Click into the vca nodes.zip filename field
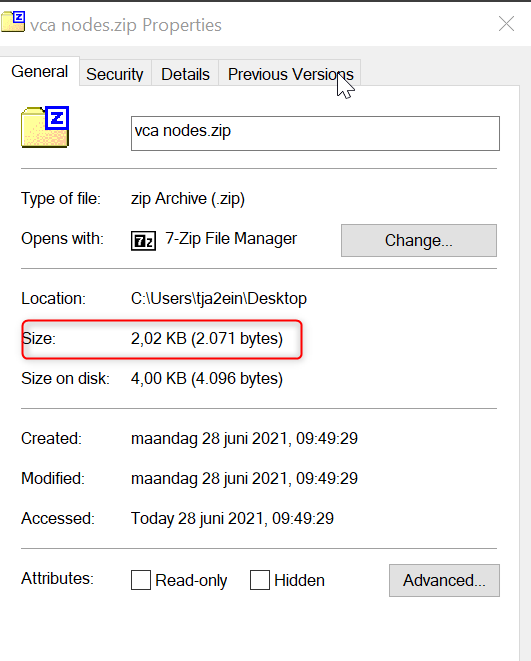Viewport: 531px width, 661px height. click(x=315, y=133)
